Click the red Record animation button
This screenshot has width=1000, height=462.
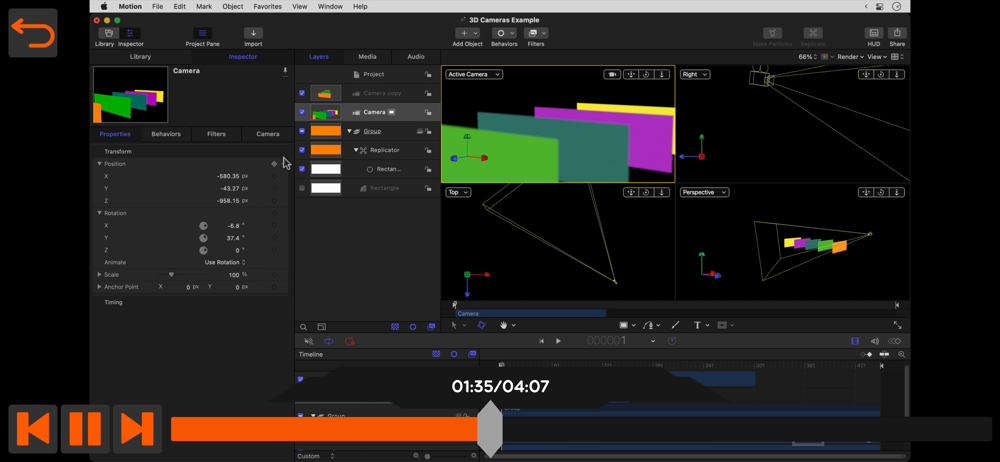[349, 341]
